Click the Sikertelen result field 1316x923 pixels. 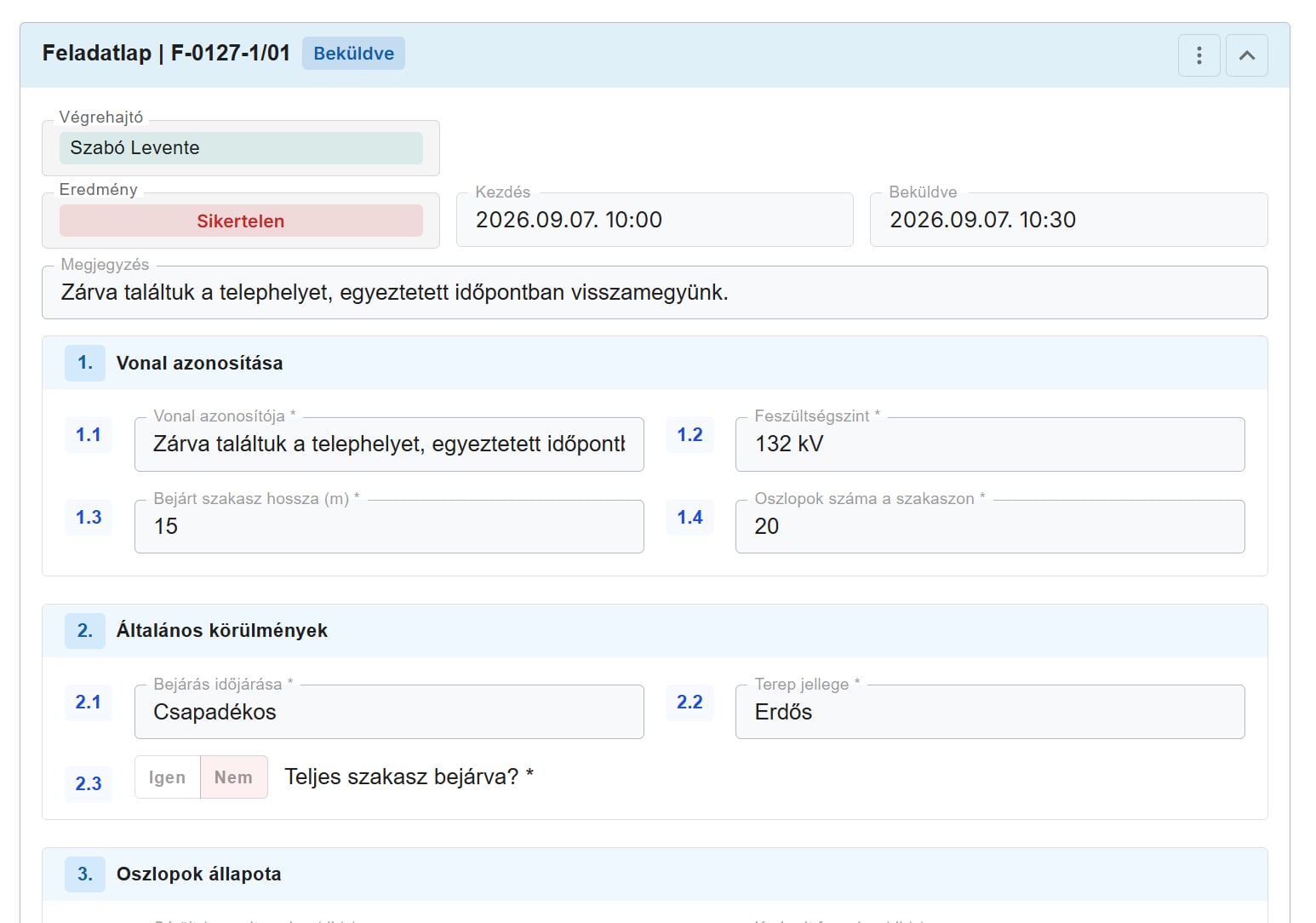pos(241,221)
